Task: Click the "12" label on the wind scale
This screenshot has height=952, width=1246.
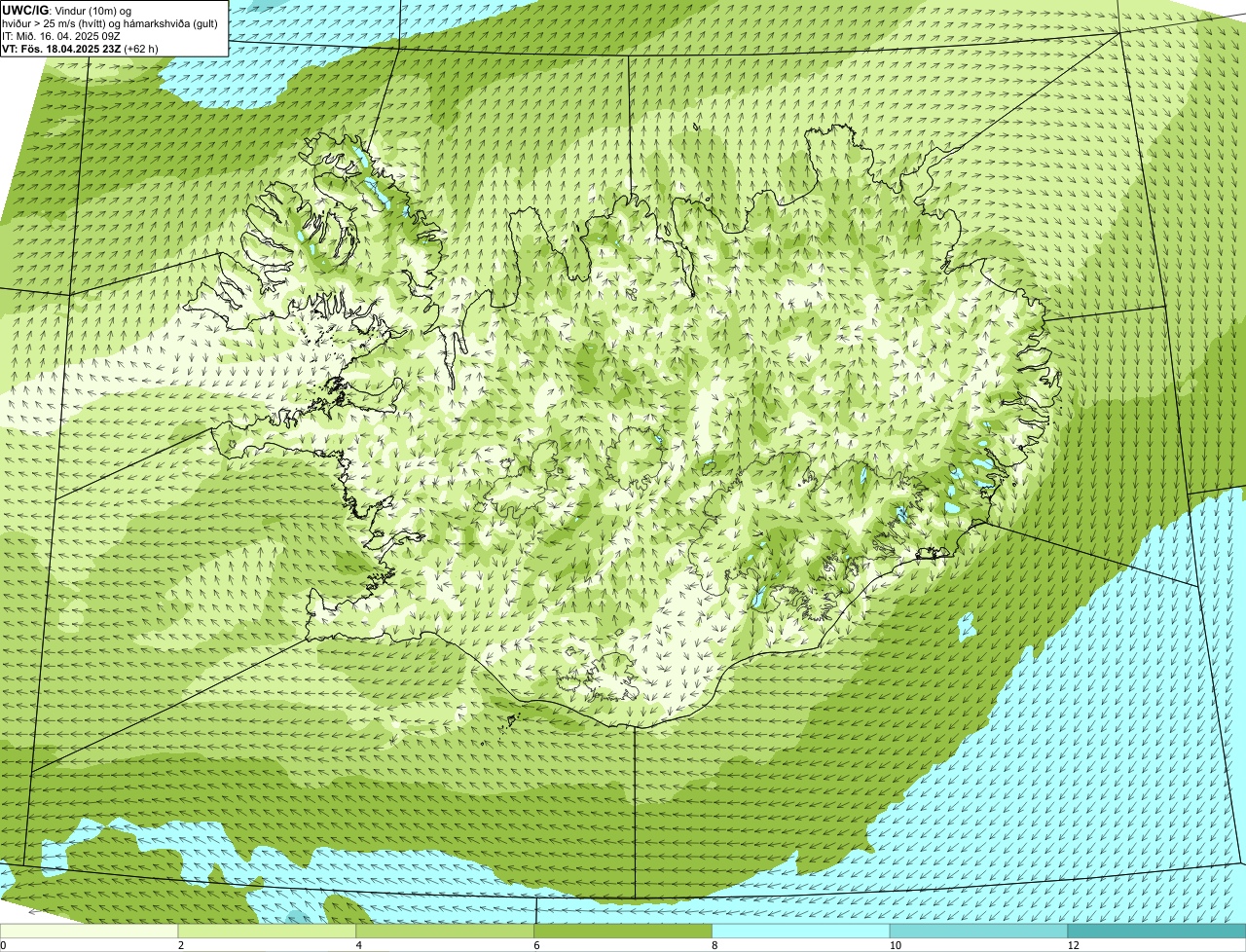Action: (1072, 945)
